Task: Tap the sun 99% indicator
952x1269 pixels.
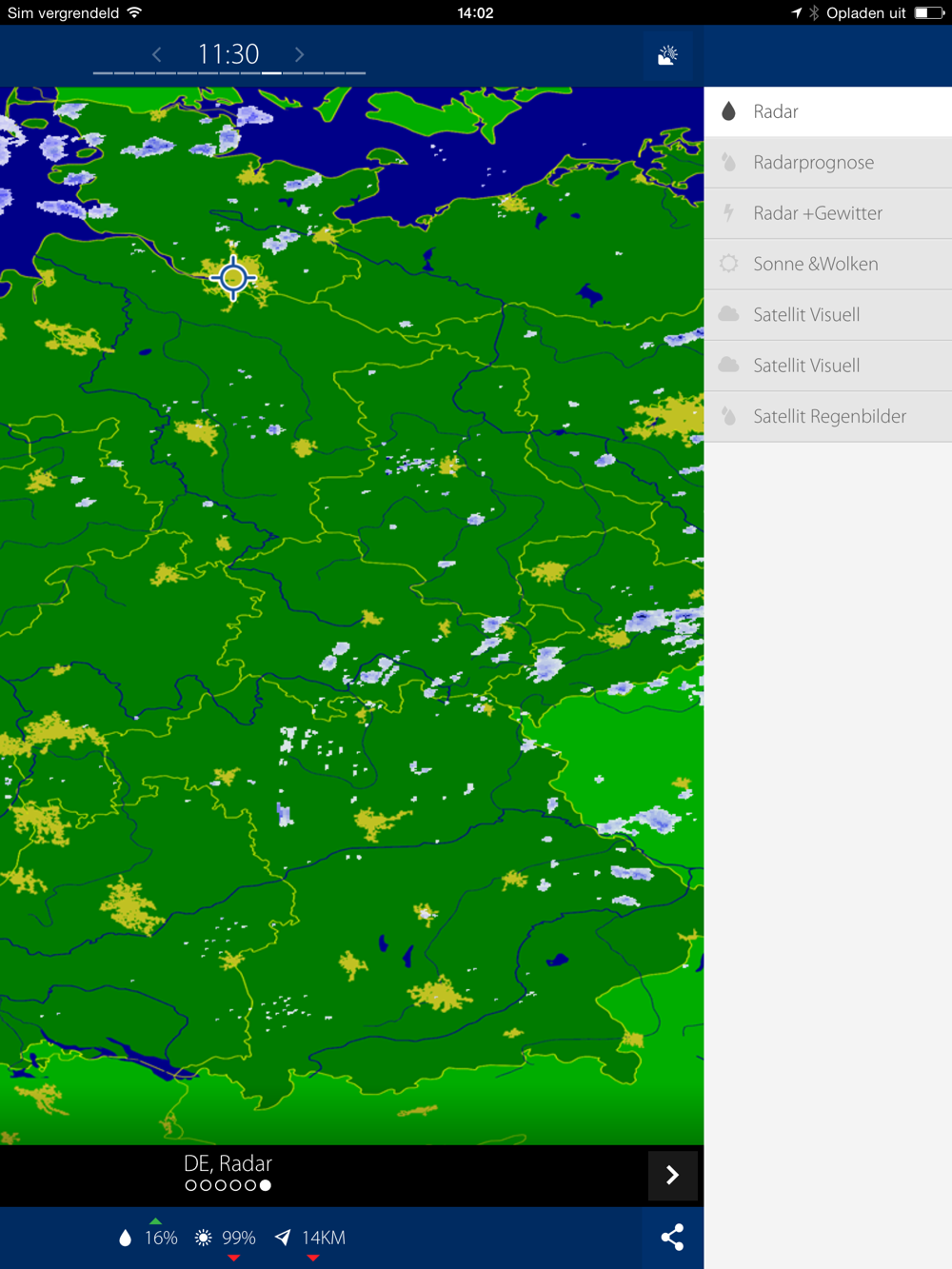Action: click(226, 1238)
